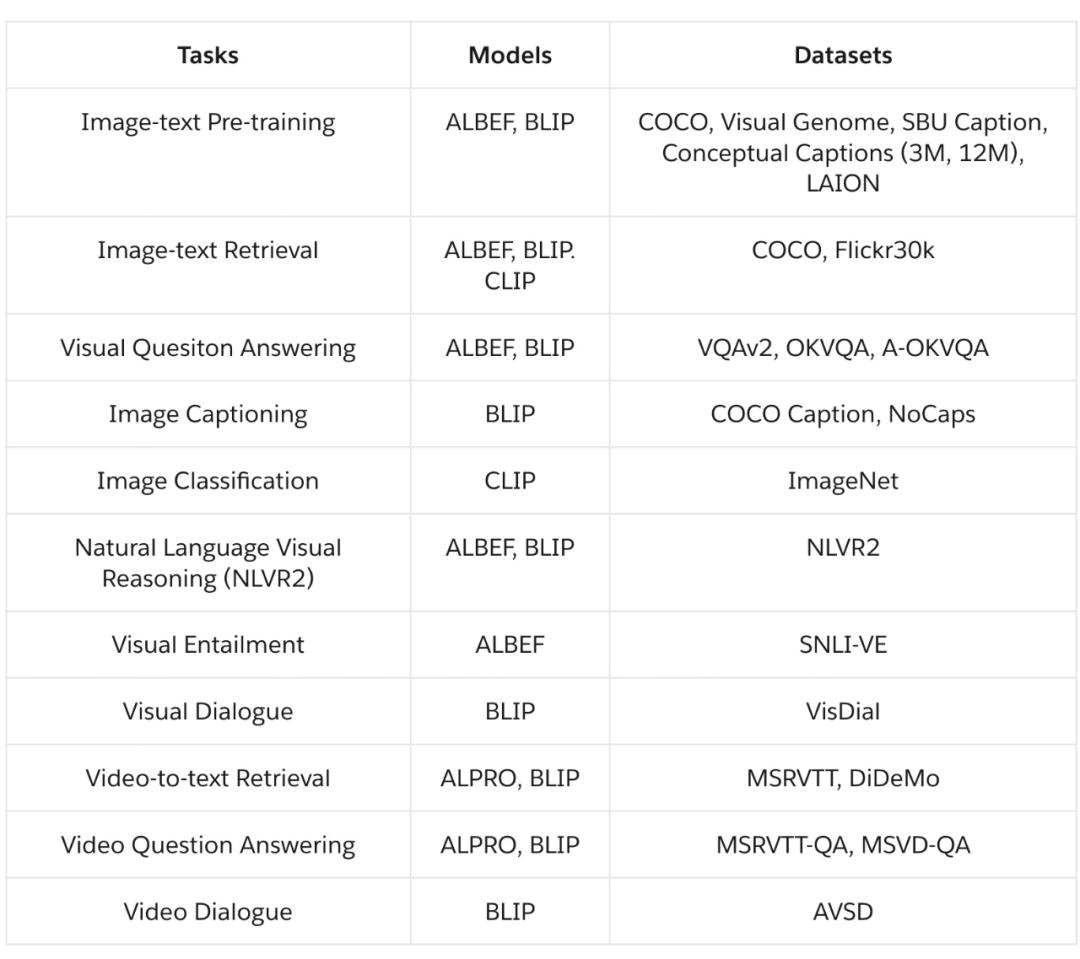1080x959 pixels.
Task: Select the Video Dialogue task cell
Action: [208, 912]
